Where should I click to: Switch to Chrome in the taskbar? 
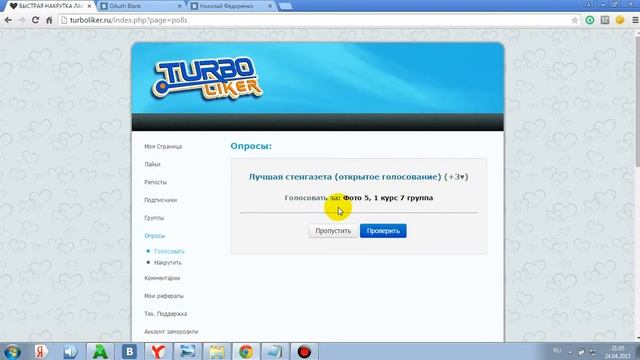246,351
